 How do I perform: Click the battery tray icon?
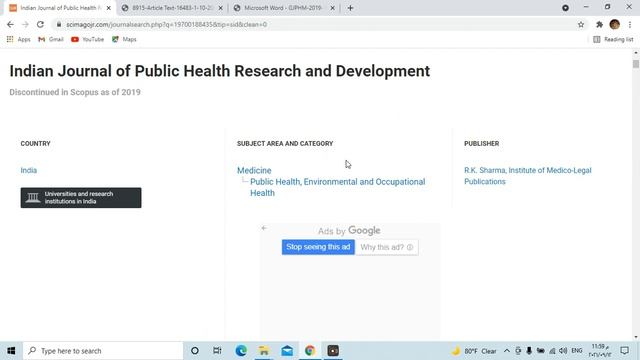click(540, 351)
